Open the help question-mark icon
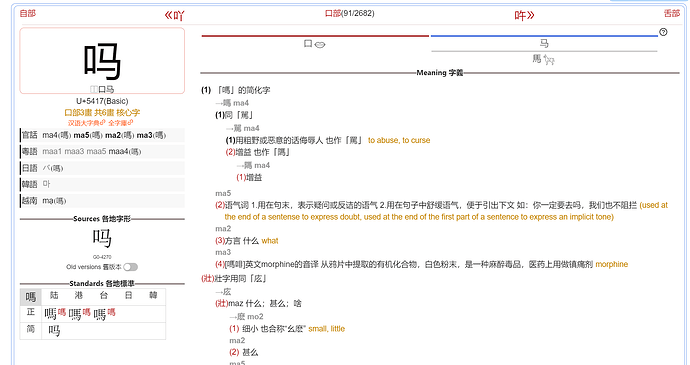690x365 pixels. pyautogui.click(x=663, y=32)
